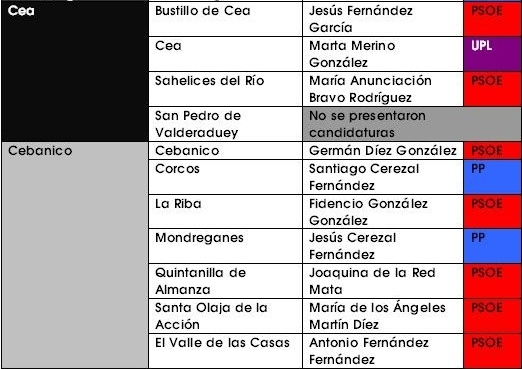Click the Bustillo de Cea cell
Viewport: 522px width, 369px height.
coord(225,19)
